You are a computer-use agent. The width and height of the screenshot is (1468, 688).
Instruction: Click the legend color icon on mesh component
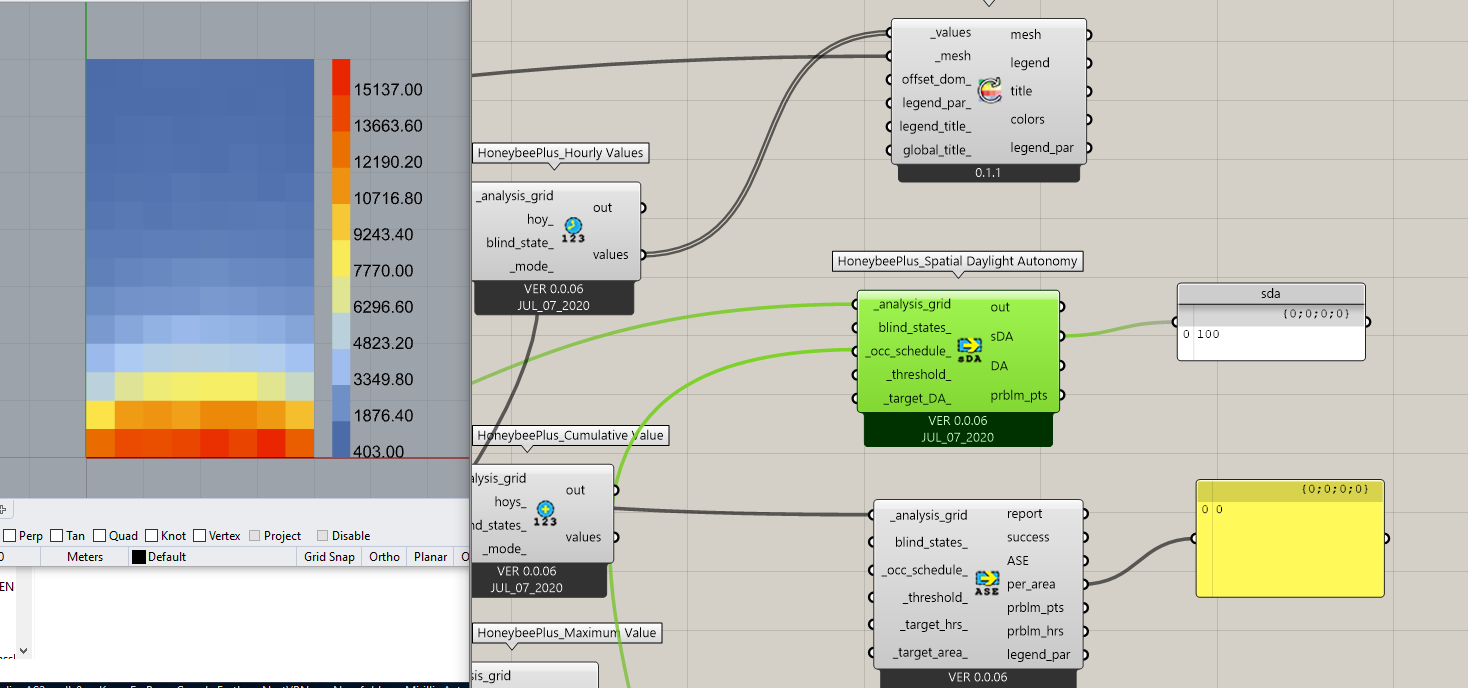(x=990, y=91)
